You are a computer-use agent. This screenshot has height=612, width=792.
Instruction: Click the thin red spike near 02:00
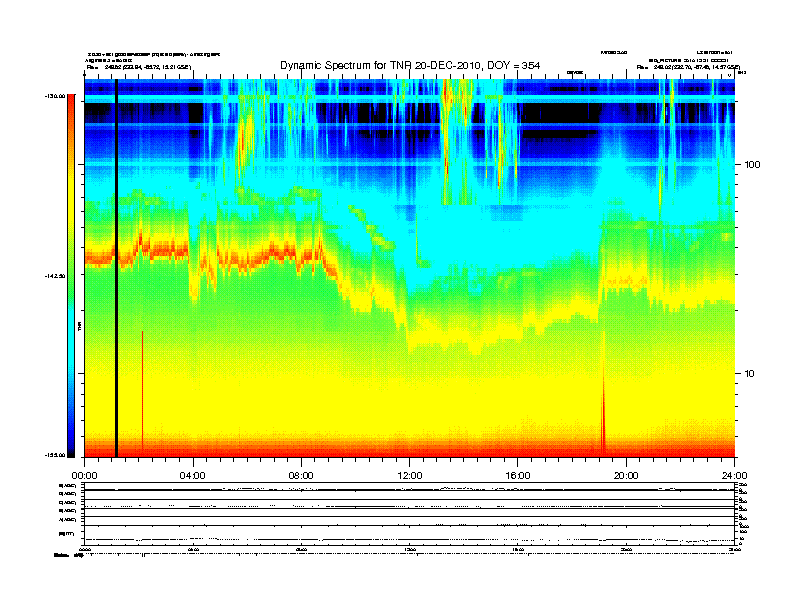click(142, 391)
